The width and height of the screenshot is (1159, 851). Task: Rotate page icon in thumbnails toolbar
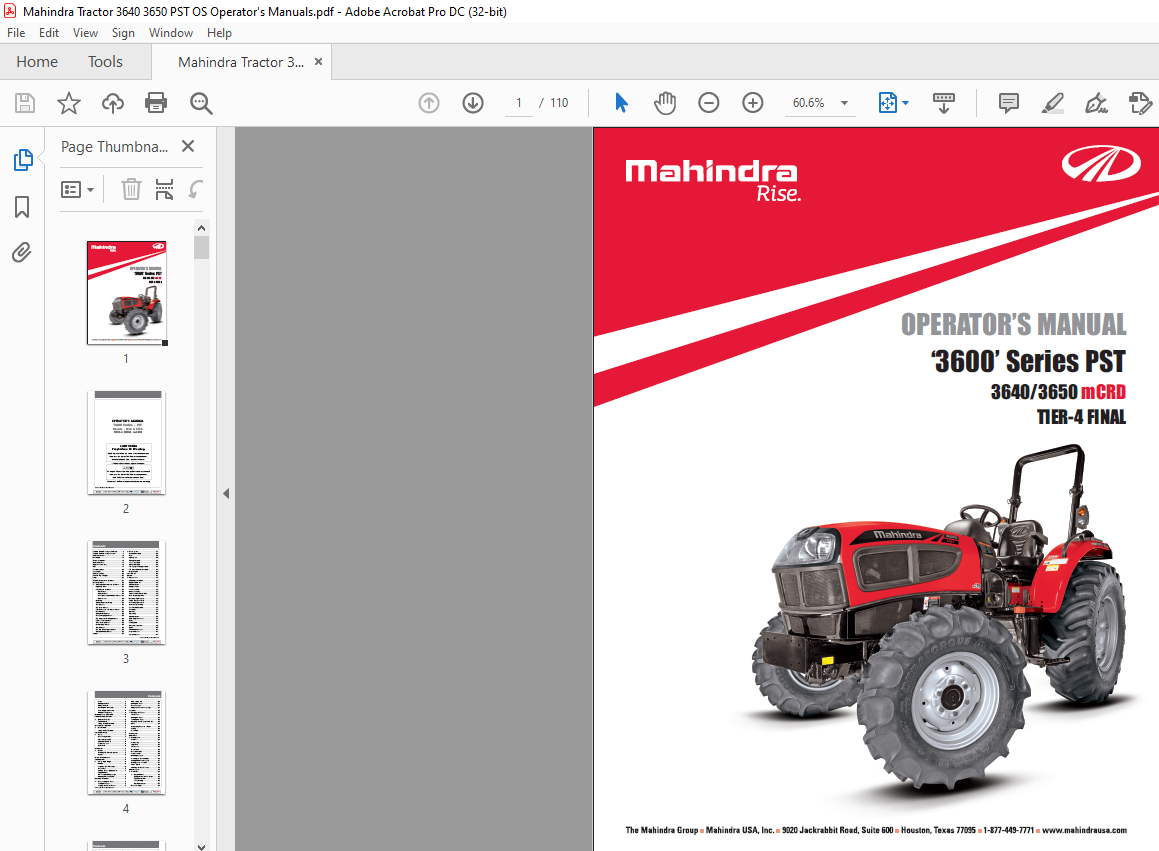(195, 189)
